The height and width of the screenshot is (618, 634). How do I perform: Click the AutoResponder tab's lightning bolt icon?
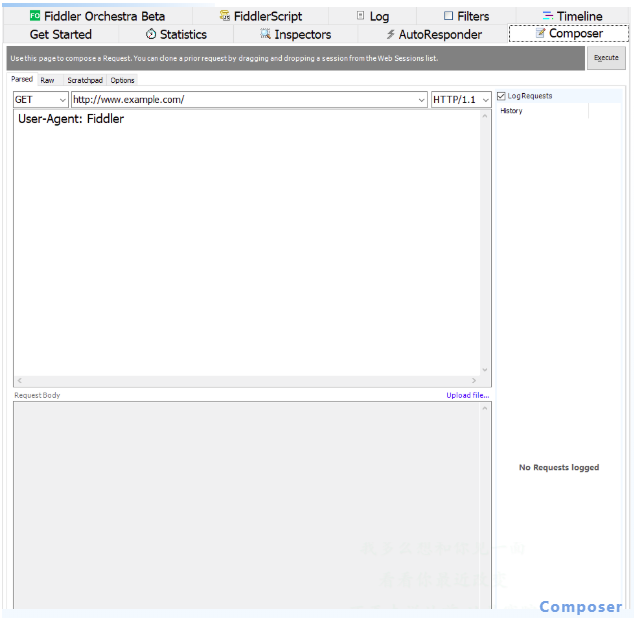[390, 34]
